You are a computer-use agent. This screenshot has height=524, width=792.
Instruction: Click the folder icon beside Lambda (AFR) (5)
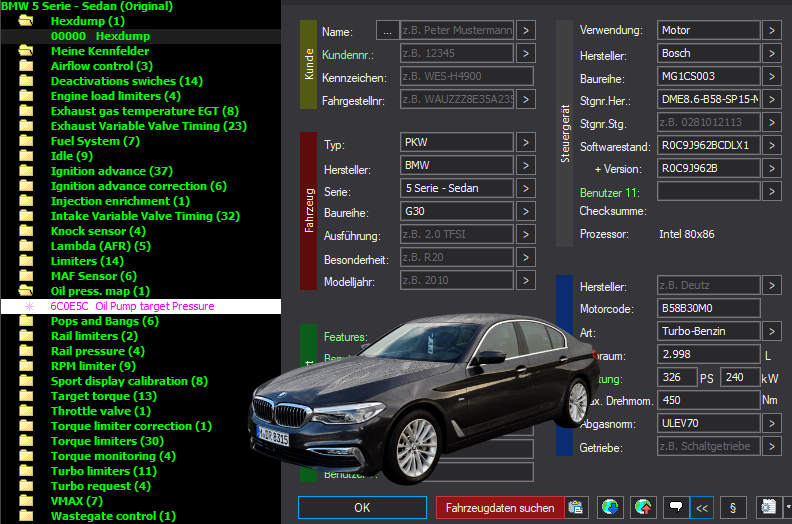click(x=26, y=246)
